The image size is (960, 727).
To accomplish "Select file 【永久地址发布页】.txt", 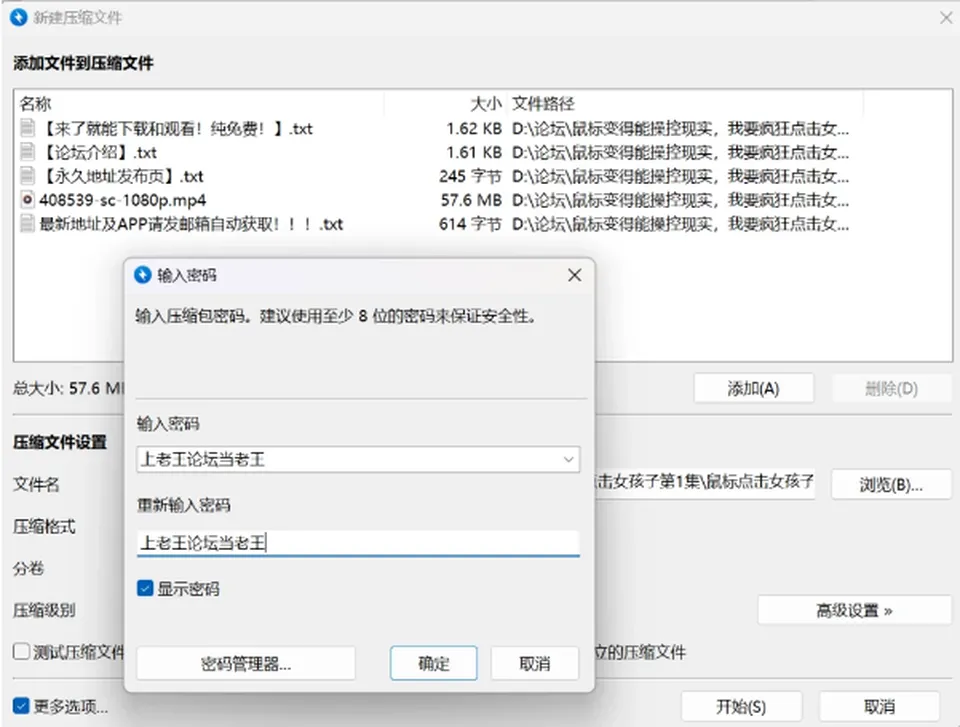I will [x=122, y=176].
